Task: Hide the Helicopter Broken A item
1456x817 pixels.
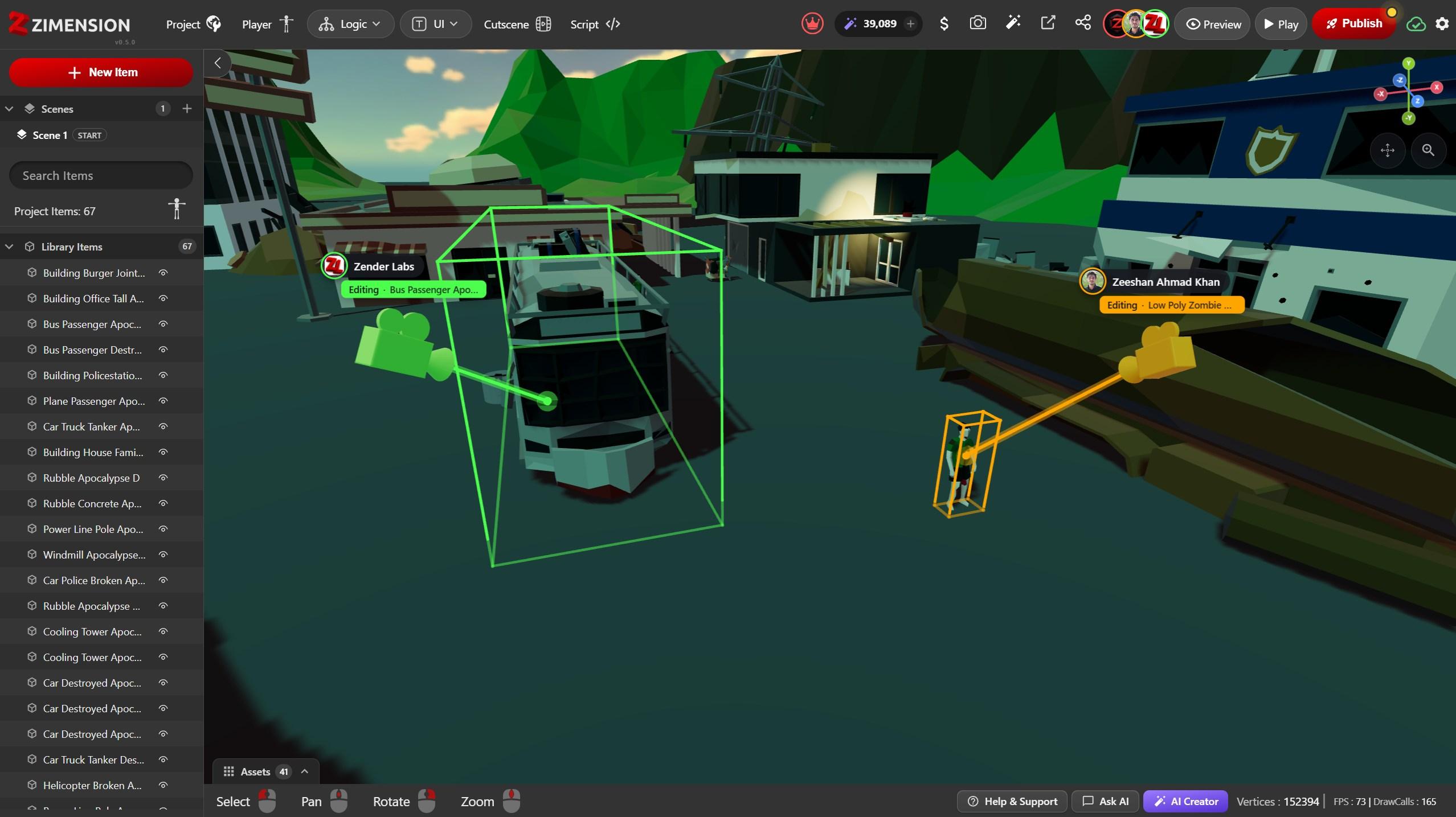Action: click(163, 785)
